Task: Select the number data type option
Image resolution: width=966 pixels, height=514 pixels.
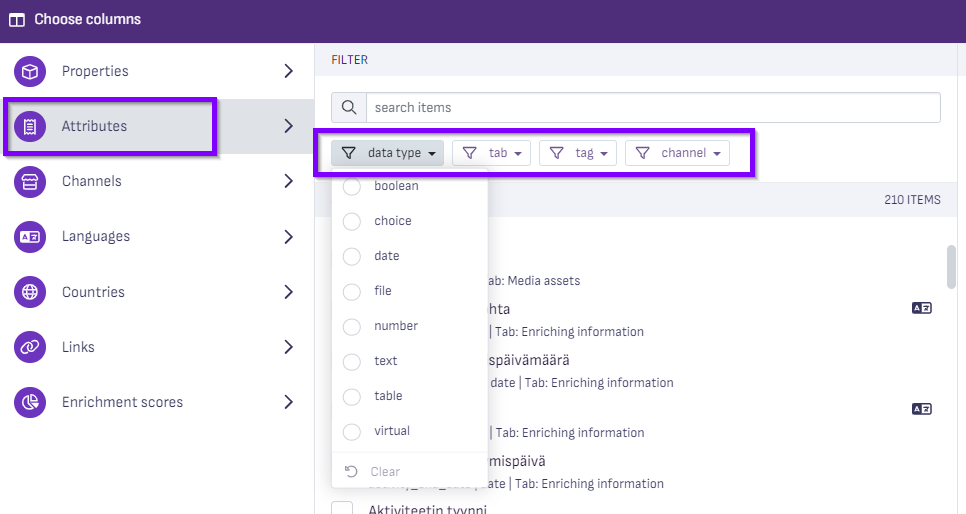Action: coord(352,327)
